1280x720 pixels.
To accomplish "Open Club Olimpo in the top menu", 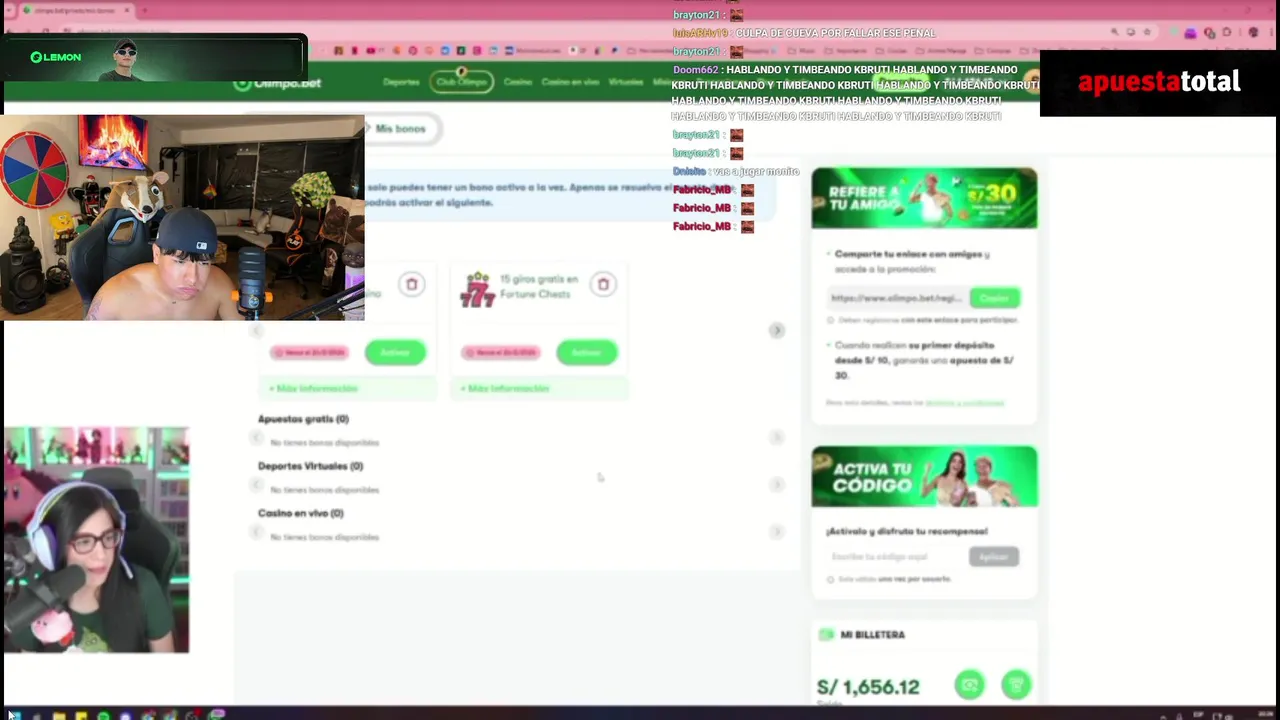I will pyautogui.click(x=462, y=82).
